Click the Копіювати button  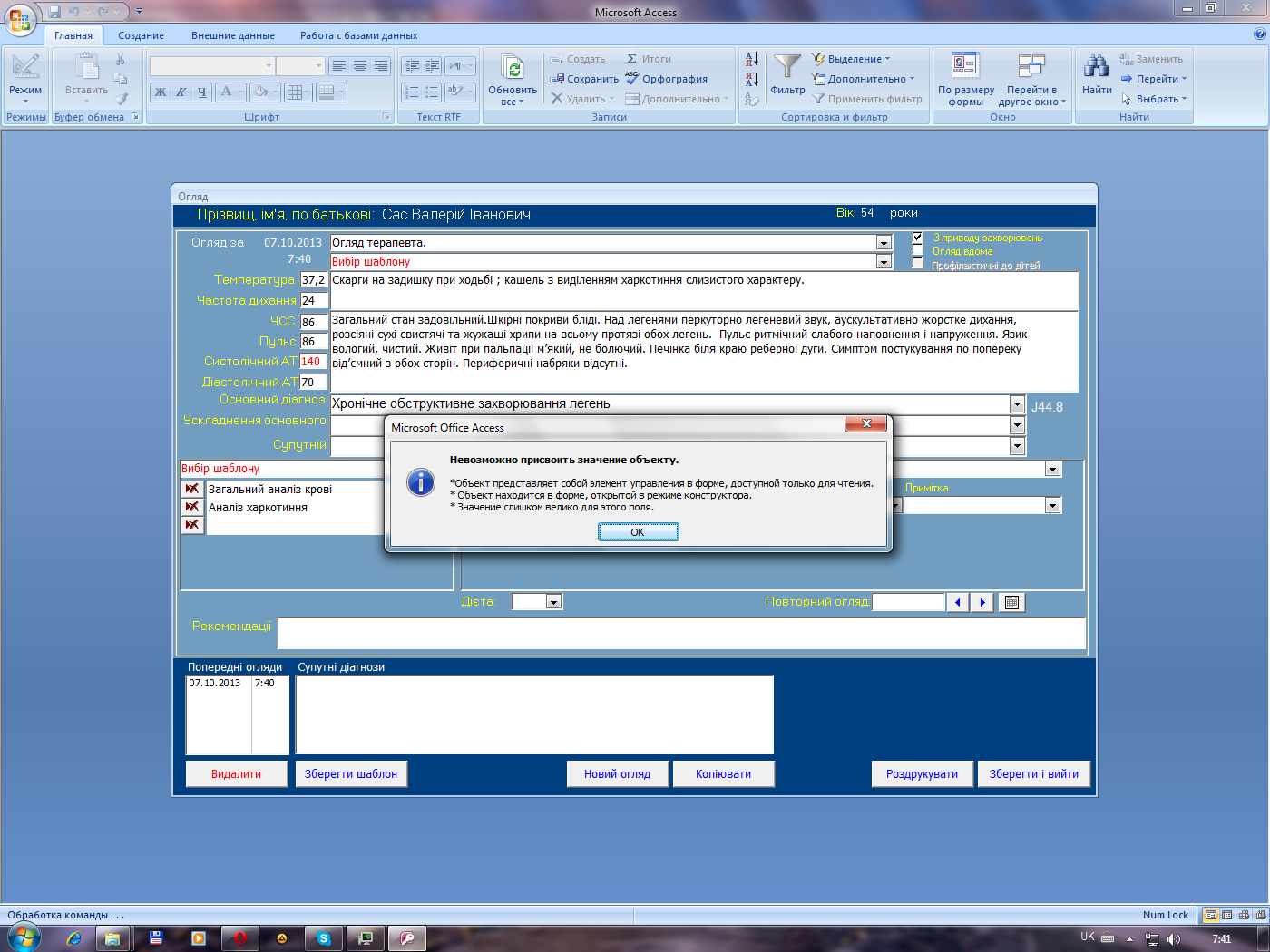(724, 773)
